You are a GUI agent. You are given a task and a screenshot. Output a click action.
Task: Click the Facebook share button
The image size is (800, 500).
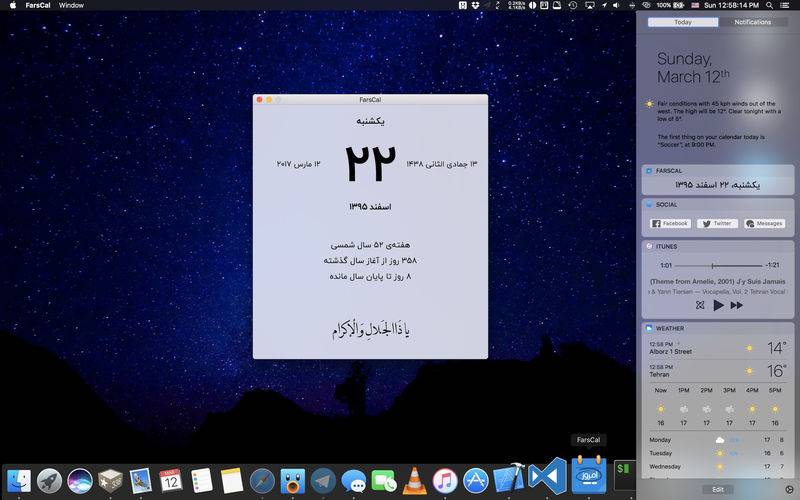point(670,224)
